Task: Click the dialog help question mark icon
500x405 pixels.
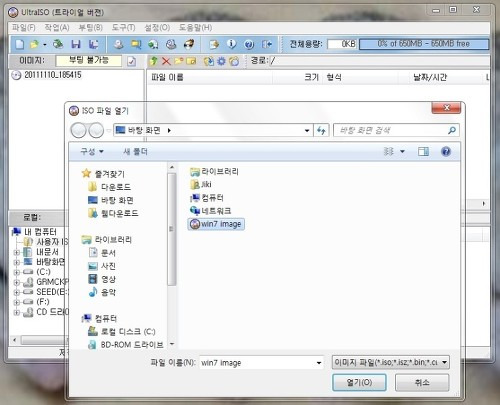Action: tap(446, 152)
